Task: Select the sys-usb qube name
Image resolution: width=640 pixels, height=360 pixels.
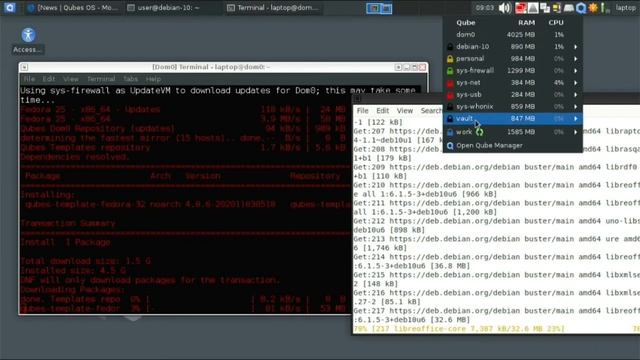Action: (x=469, y=95)
